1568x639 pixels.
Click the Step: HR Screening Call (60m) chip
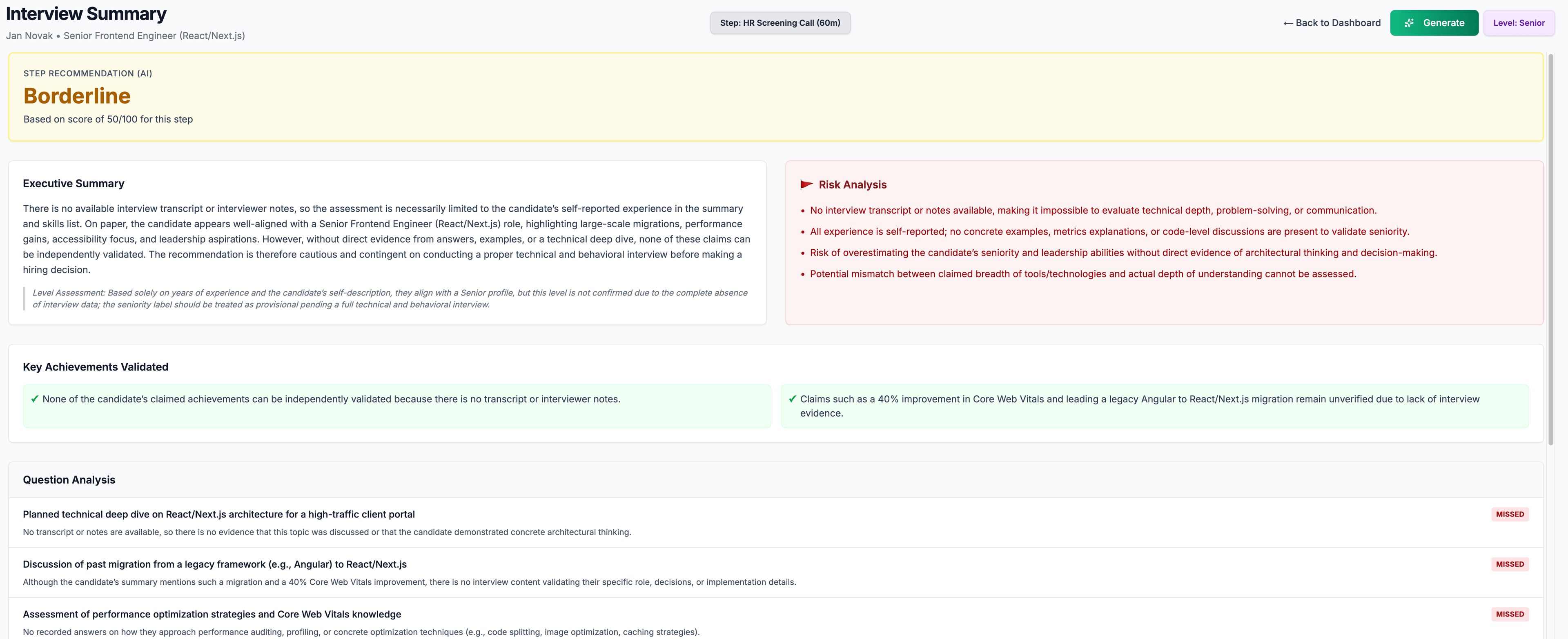(780, 23)
